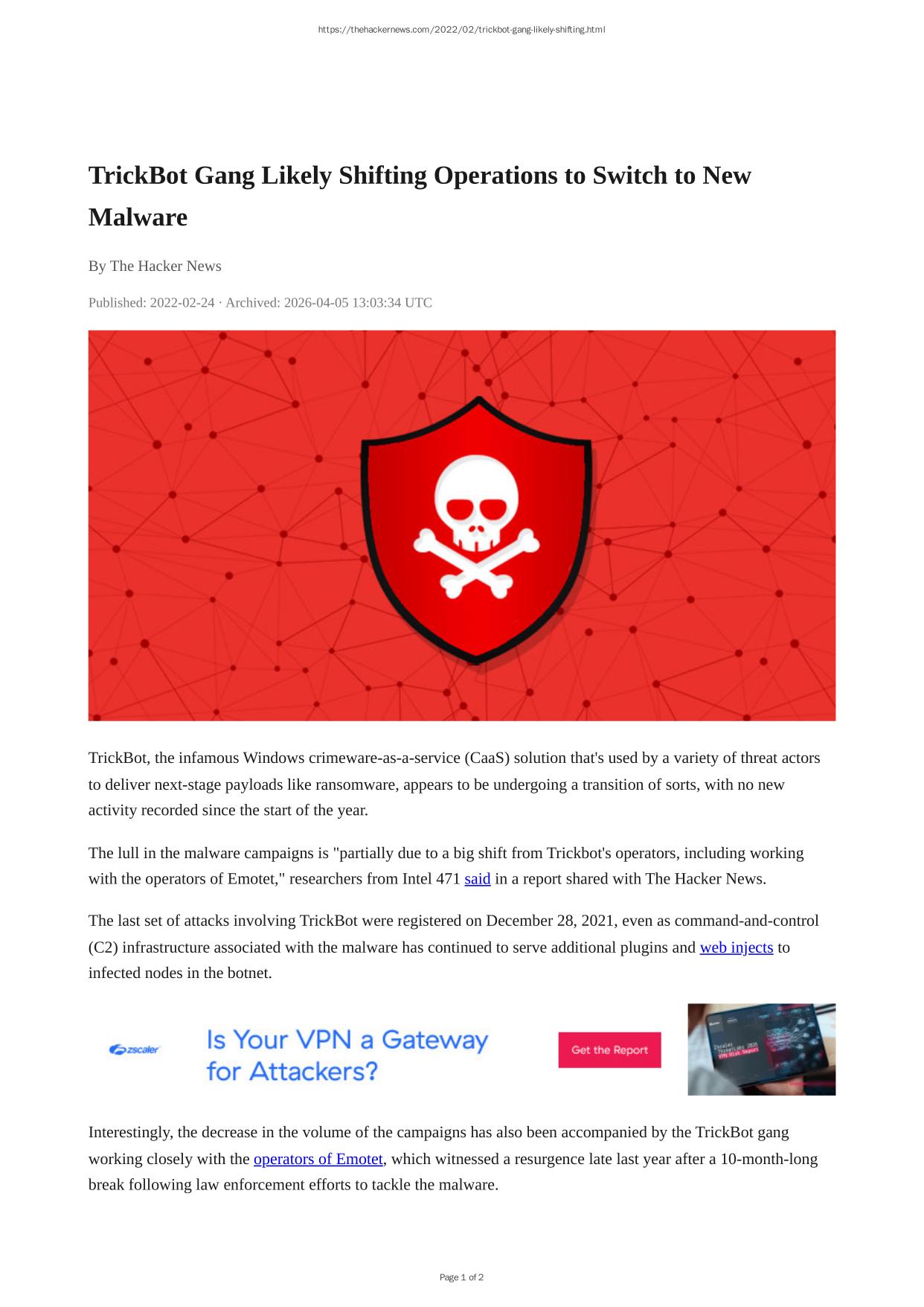Follow the "operators of Emotet" link
Viewport: 924px width, 1307px height.
318,1159
